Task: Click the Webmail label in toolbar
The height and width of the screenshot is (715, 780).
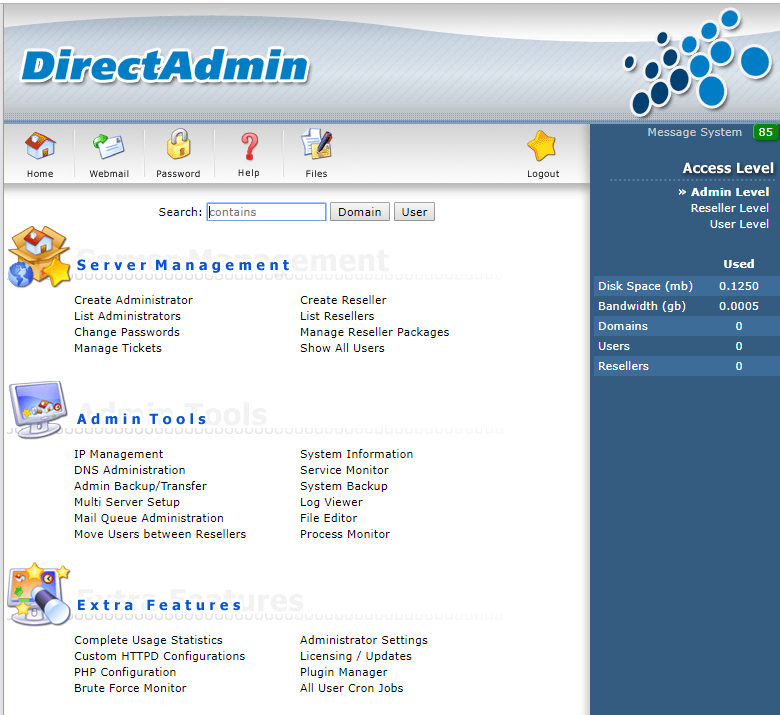Action: (109, 174)
